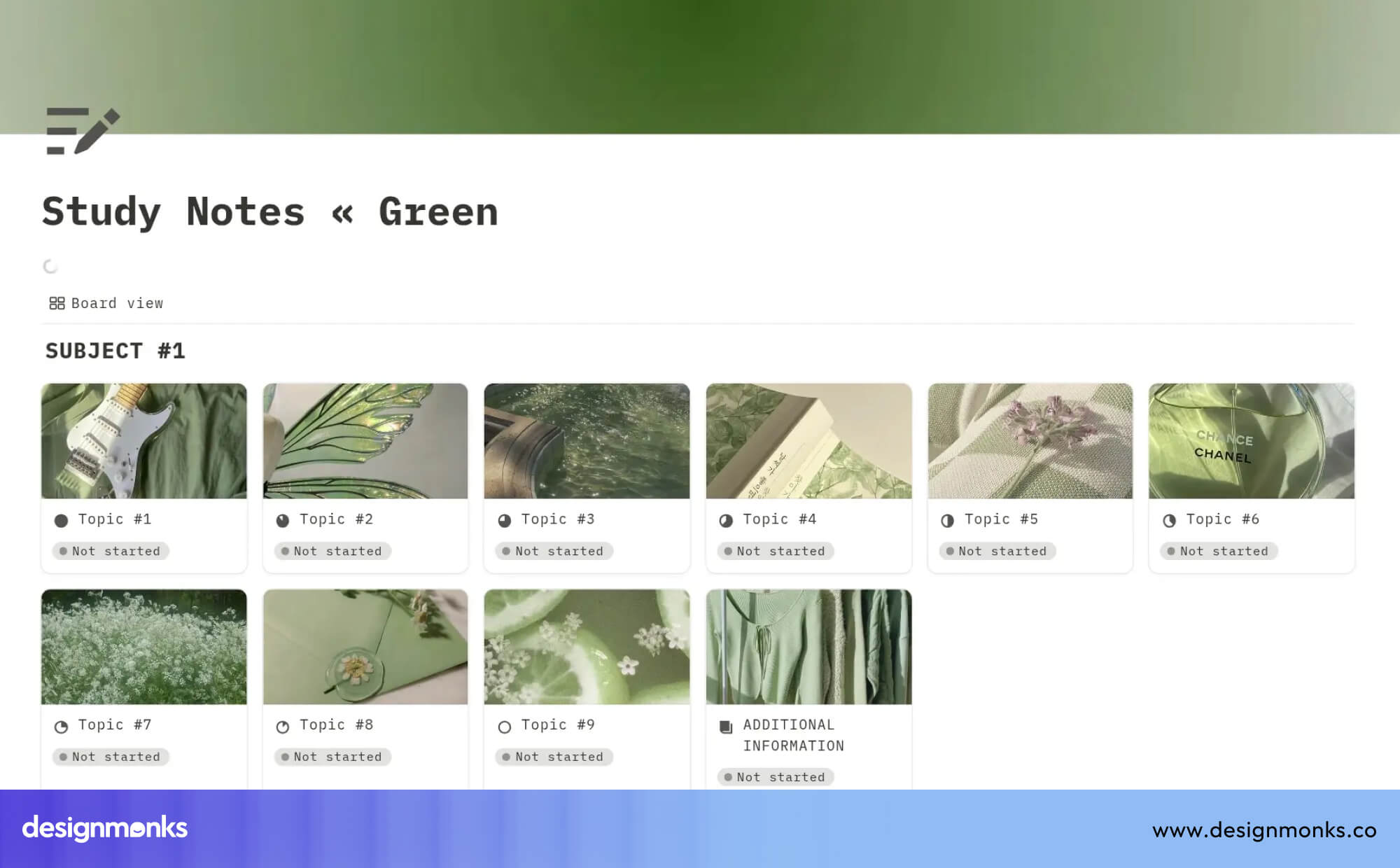The width and height of the screenshot is (1400, 868).
Task: Click the clock icon beside Topic #7
Action: pos(62,727)
